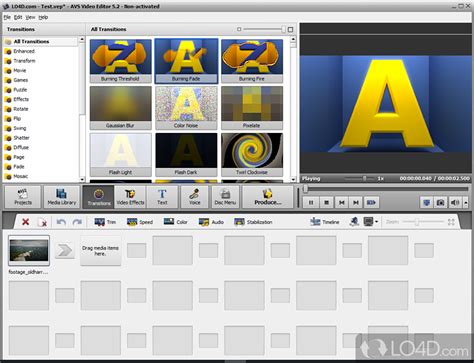Viewport: 474px width, 363px height.
Task: Open the Edit menu
Action: [x=18, y=17]
